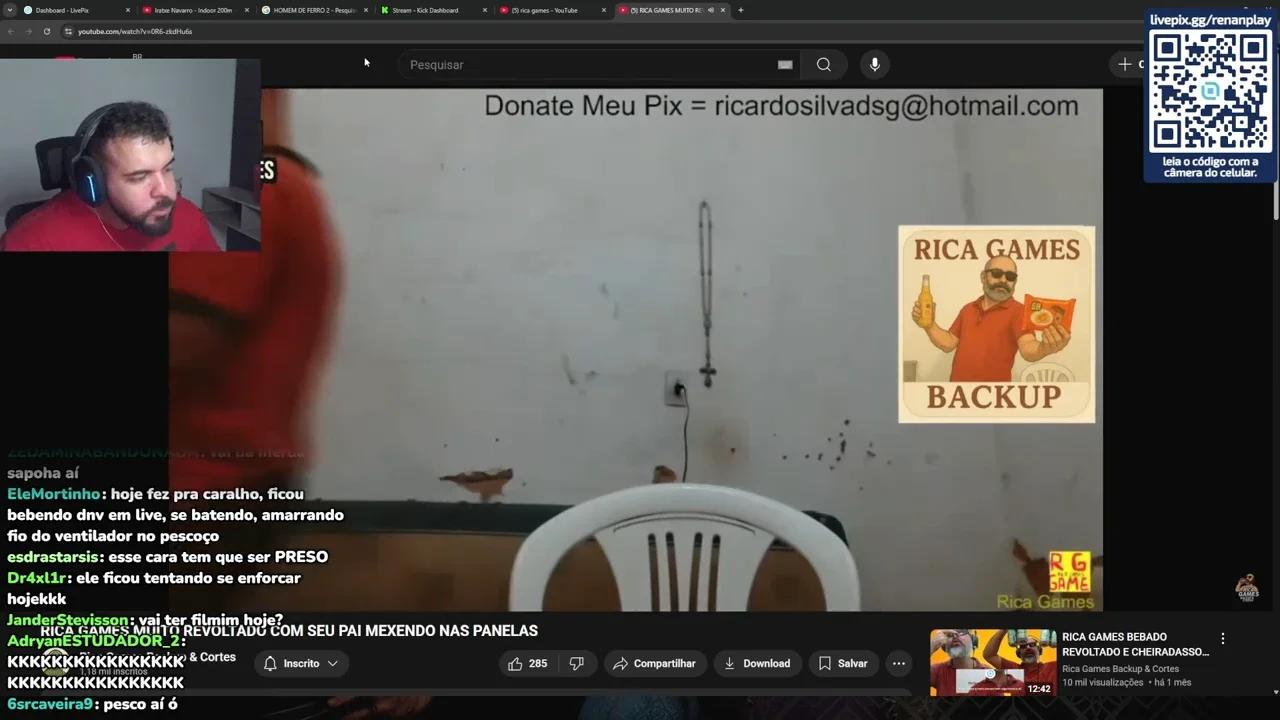1280x720 pixels.
Task: Click the notification bell on the Inscrito button
Action: (270, 663)
